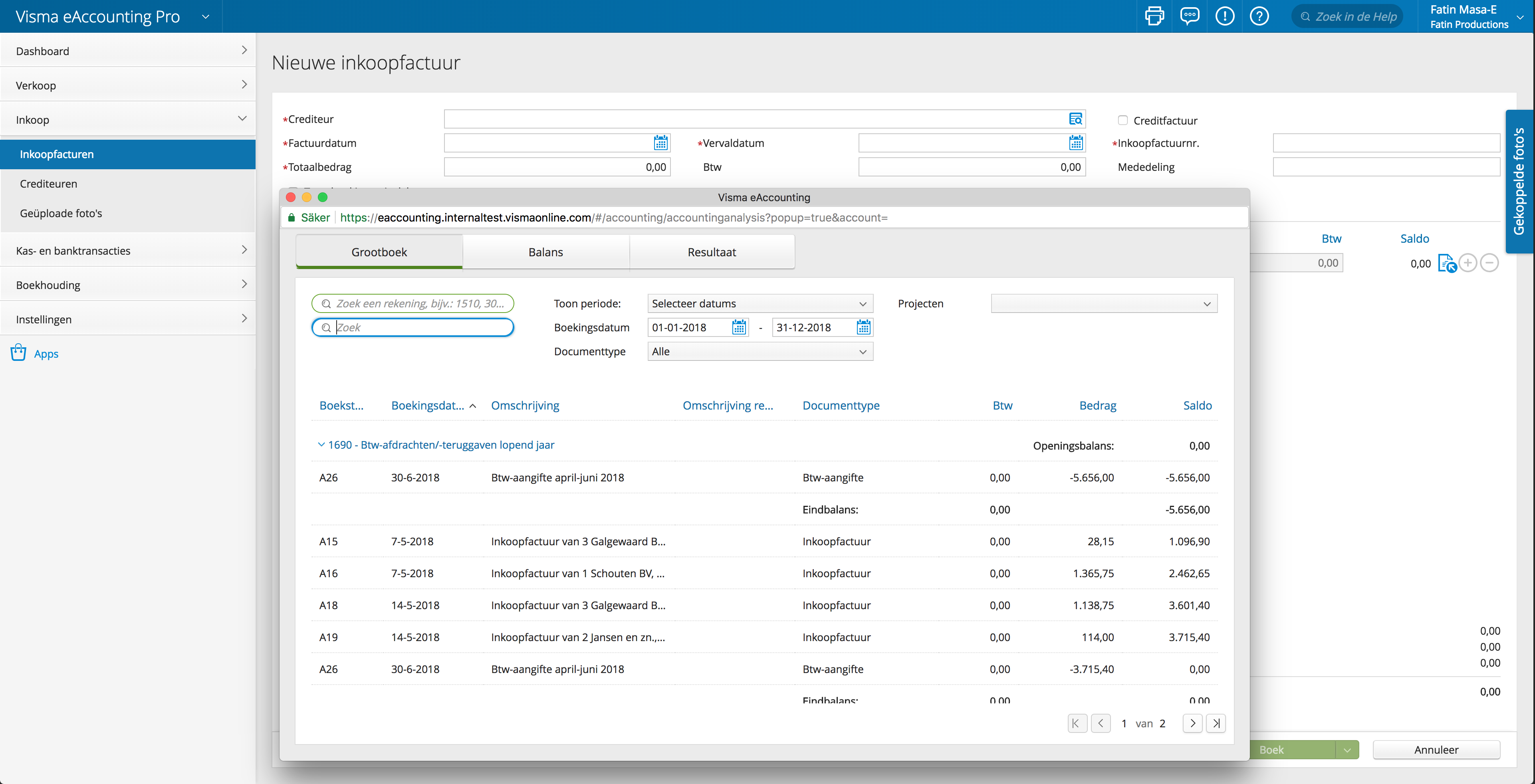The image size is (1535, 784).
Task: Click the A16 Inkoopfactuur Schouten BV row
Action: coord(764,573)
